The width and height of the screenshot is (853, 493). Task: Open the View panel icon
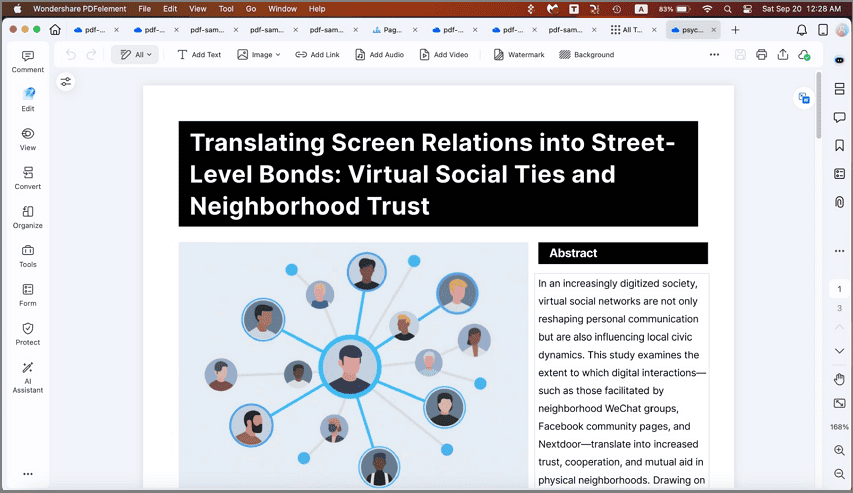28,139
